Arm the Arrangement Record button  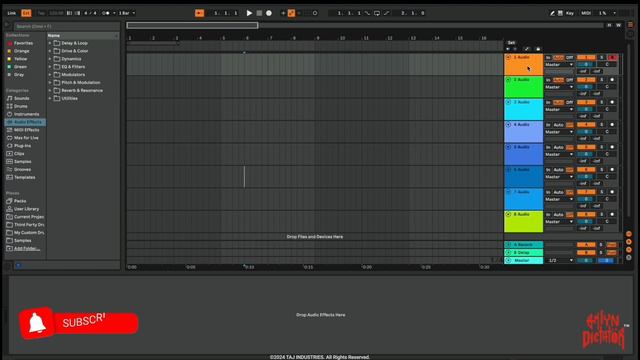pos(269,13)
